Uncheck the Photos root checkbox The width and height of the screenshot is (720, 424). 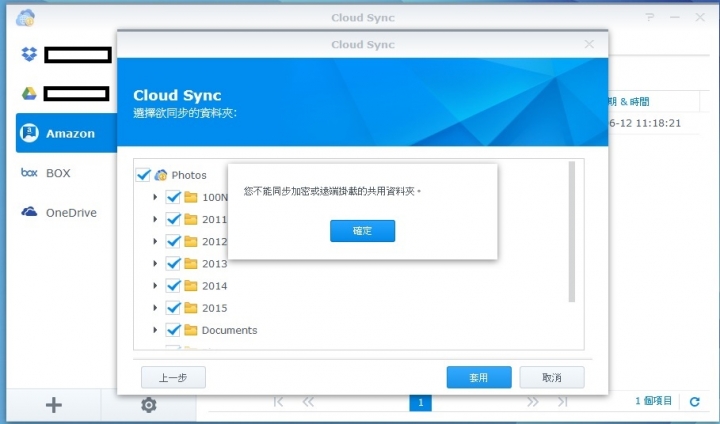(143, 175)
